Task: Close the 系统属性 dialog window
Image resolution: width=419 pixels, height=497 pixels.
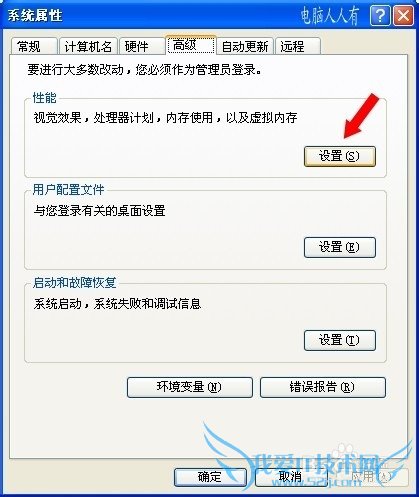Action: (403, 16)
